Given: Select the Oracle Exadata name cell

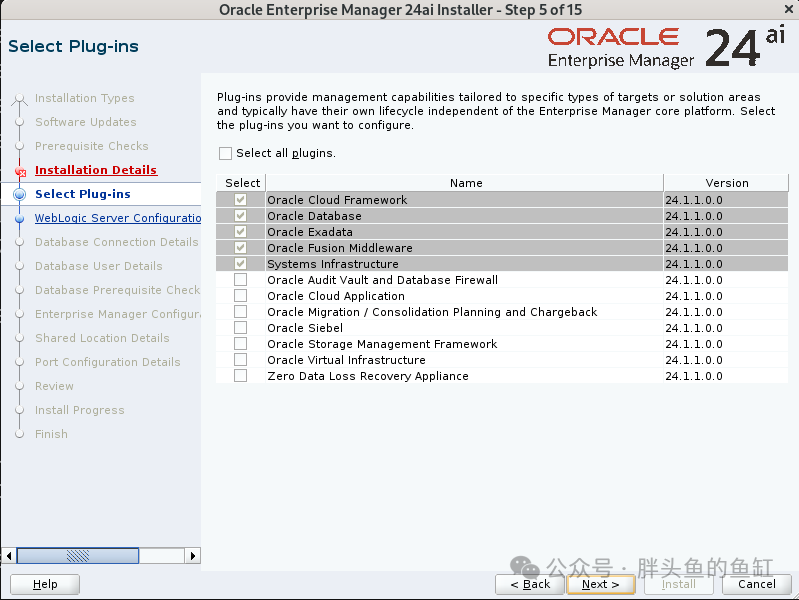Looking at the screenshot, I should (465, 232).
